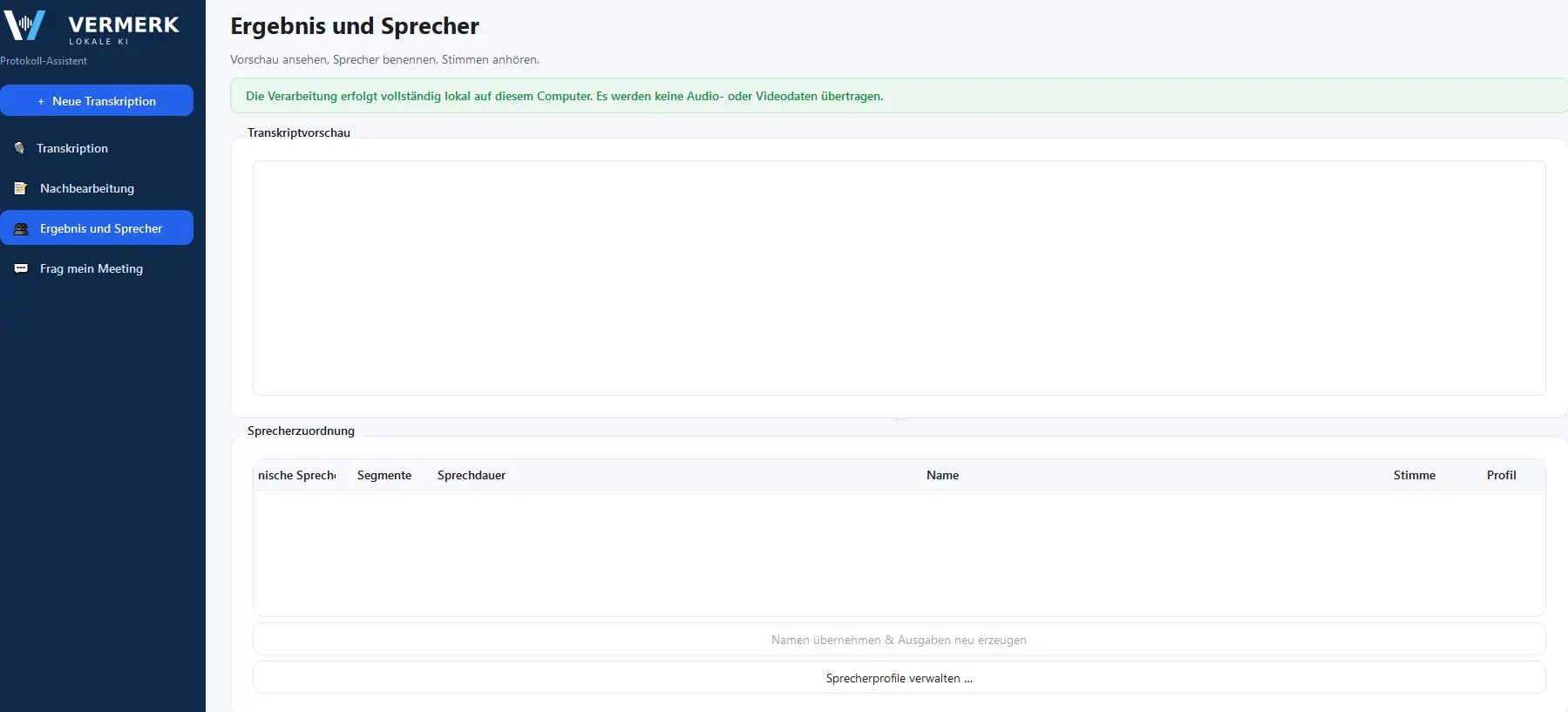Click the 'Vorschau ansehen, Sprecher benennen' description
Screen dimensions: 1568x712
pos(384,60)
